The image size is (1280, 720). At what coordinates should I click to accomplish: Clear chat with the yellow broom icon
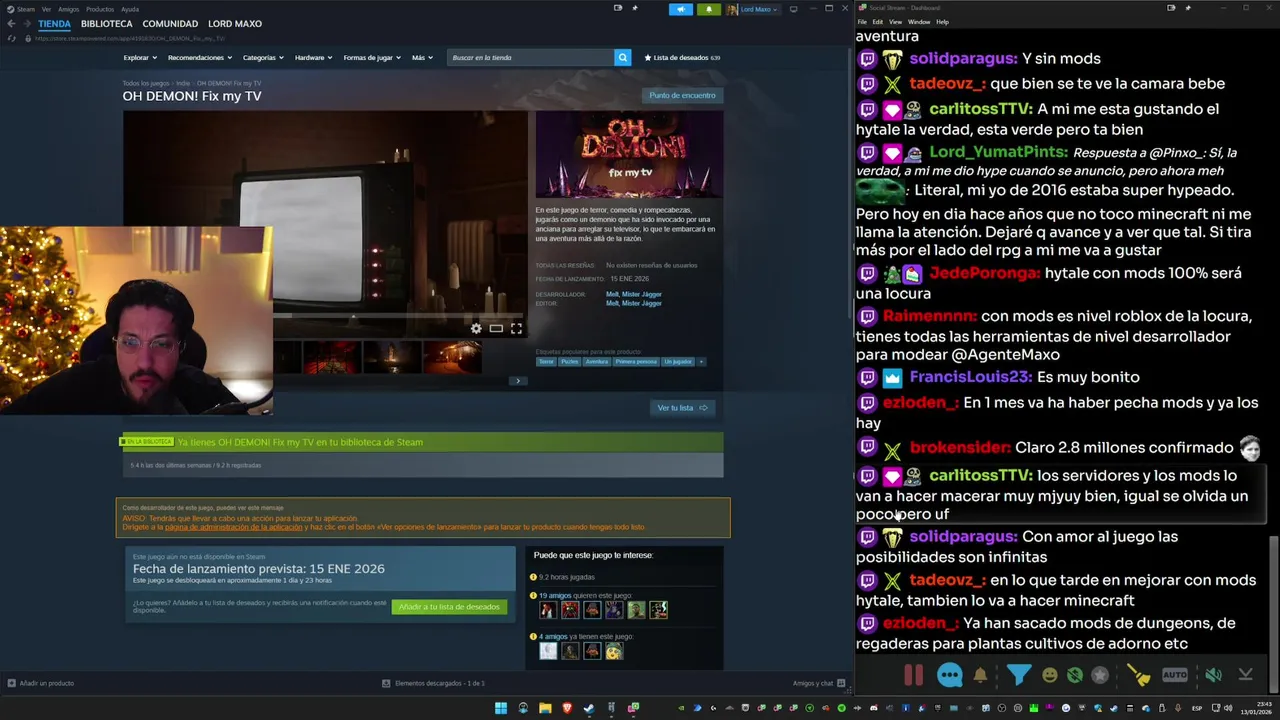pos(1139,675)
